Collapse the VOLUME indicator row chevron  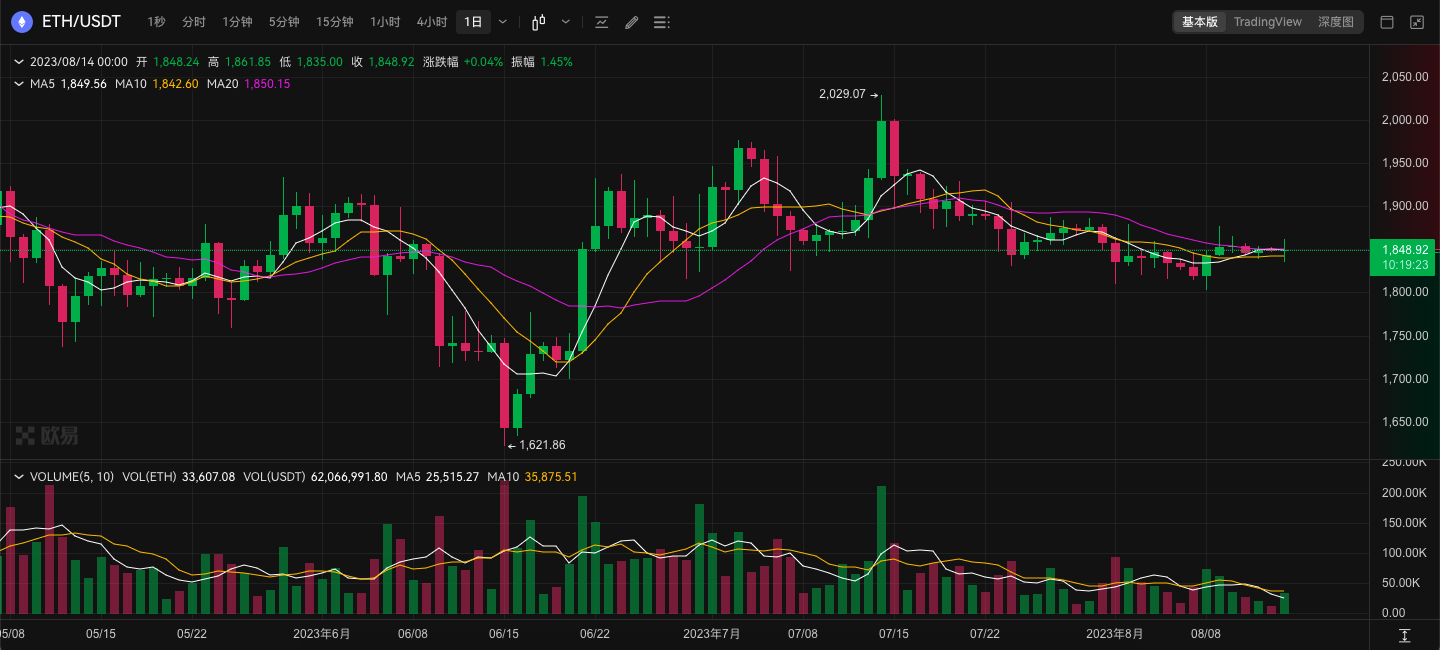click(x=18, y=477)
